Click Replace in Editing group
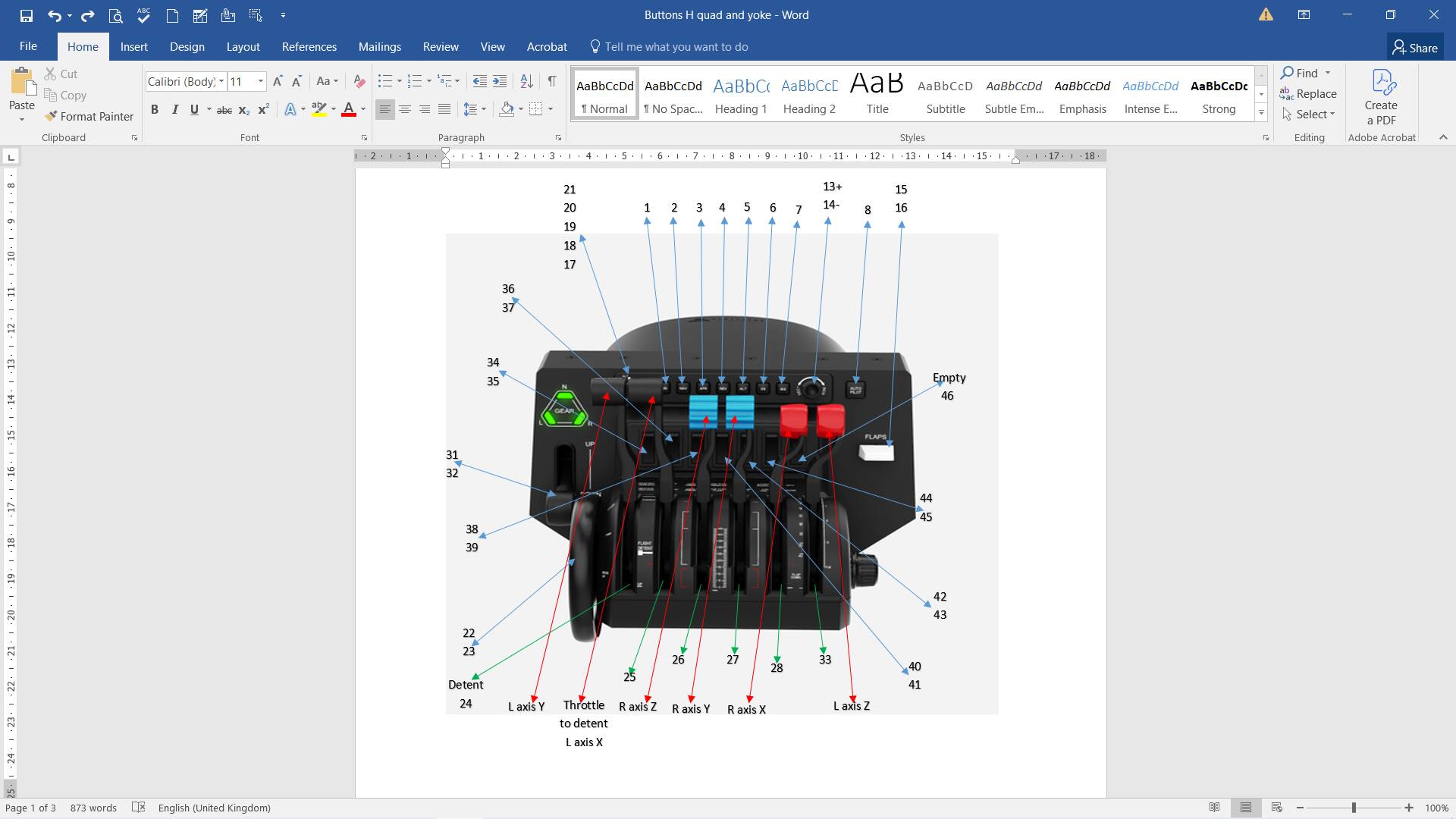This screenshot has height=819, width=1456. tap(1308, 94)
